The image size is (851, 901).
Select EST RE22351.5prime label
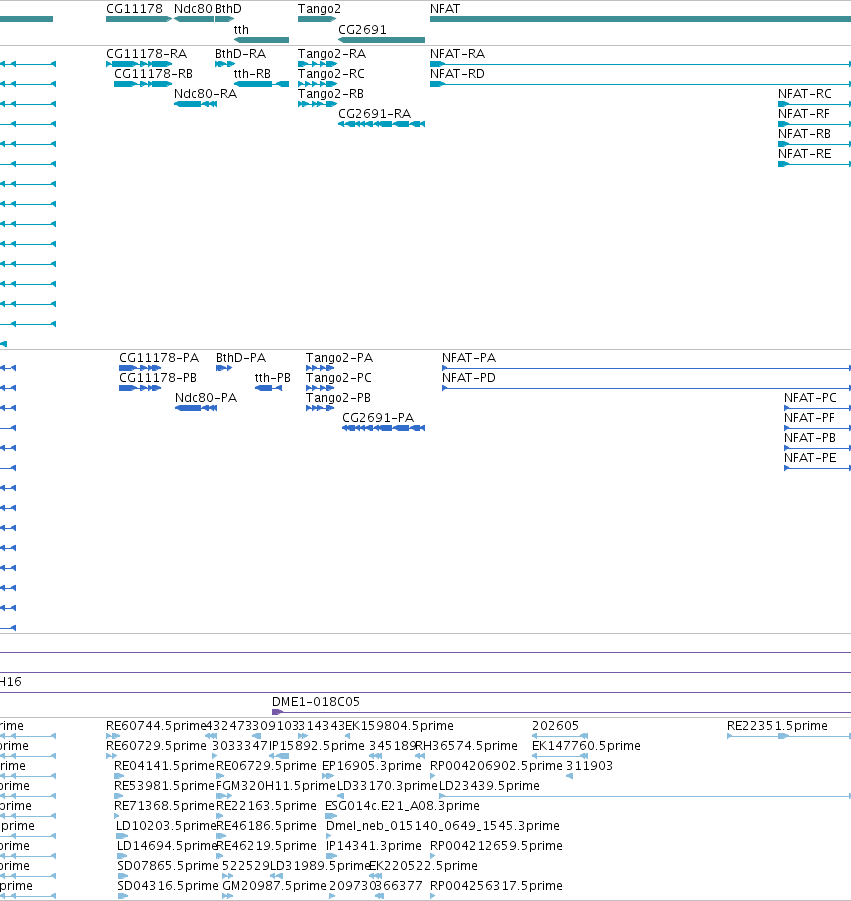tap(777, 726)
